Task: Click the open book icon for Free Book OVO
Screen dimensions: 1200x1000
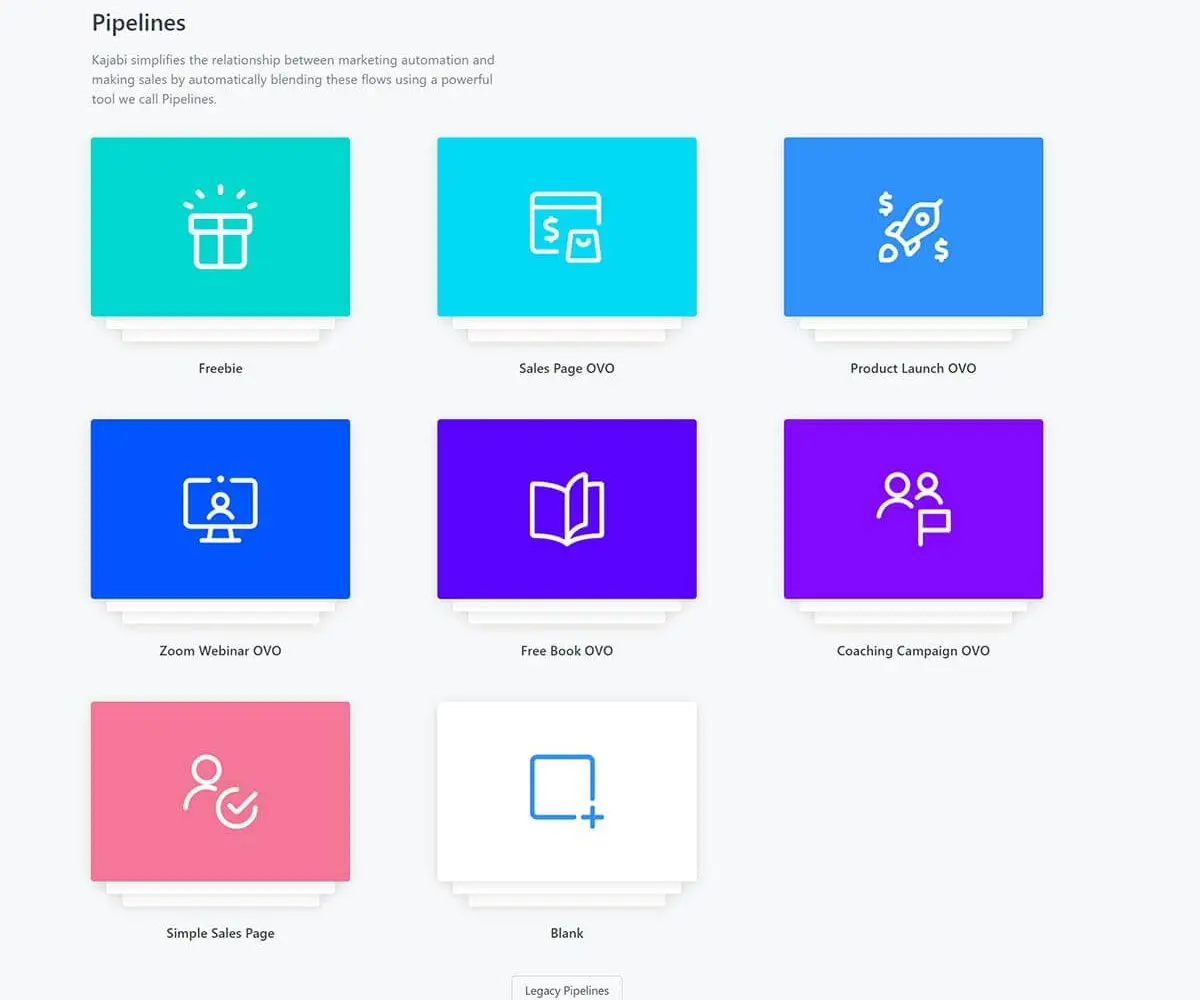Action: tap(566, 509)
